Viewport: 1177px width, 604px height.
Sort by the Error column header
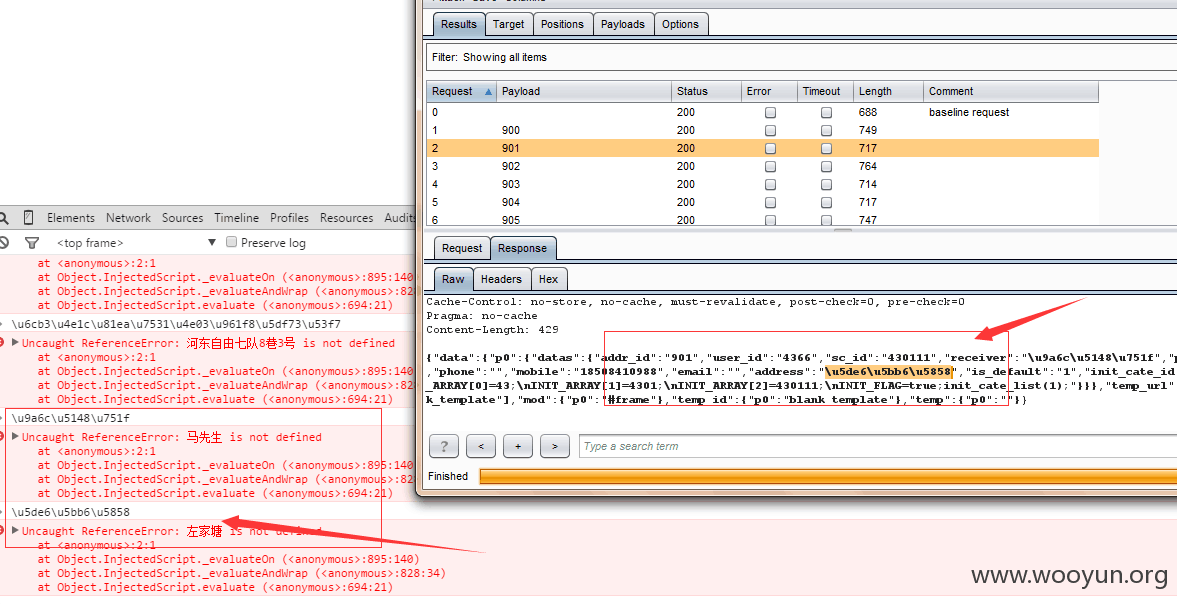pyautogui.click(x=769, y=92)
